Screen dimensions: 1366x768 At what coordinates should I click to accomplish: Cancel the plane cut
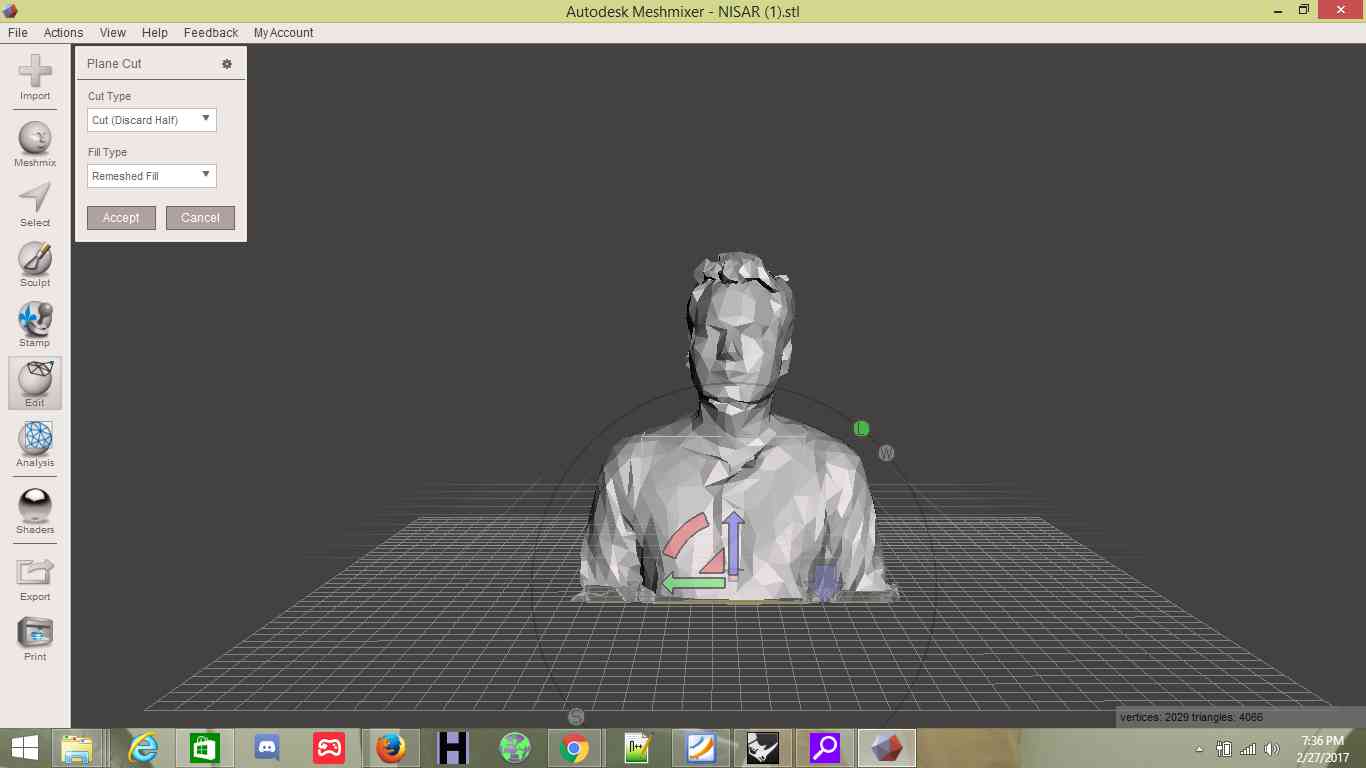click(200, 218)
